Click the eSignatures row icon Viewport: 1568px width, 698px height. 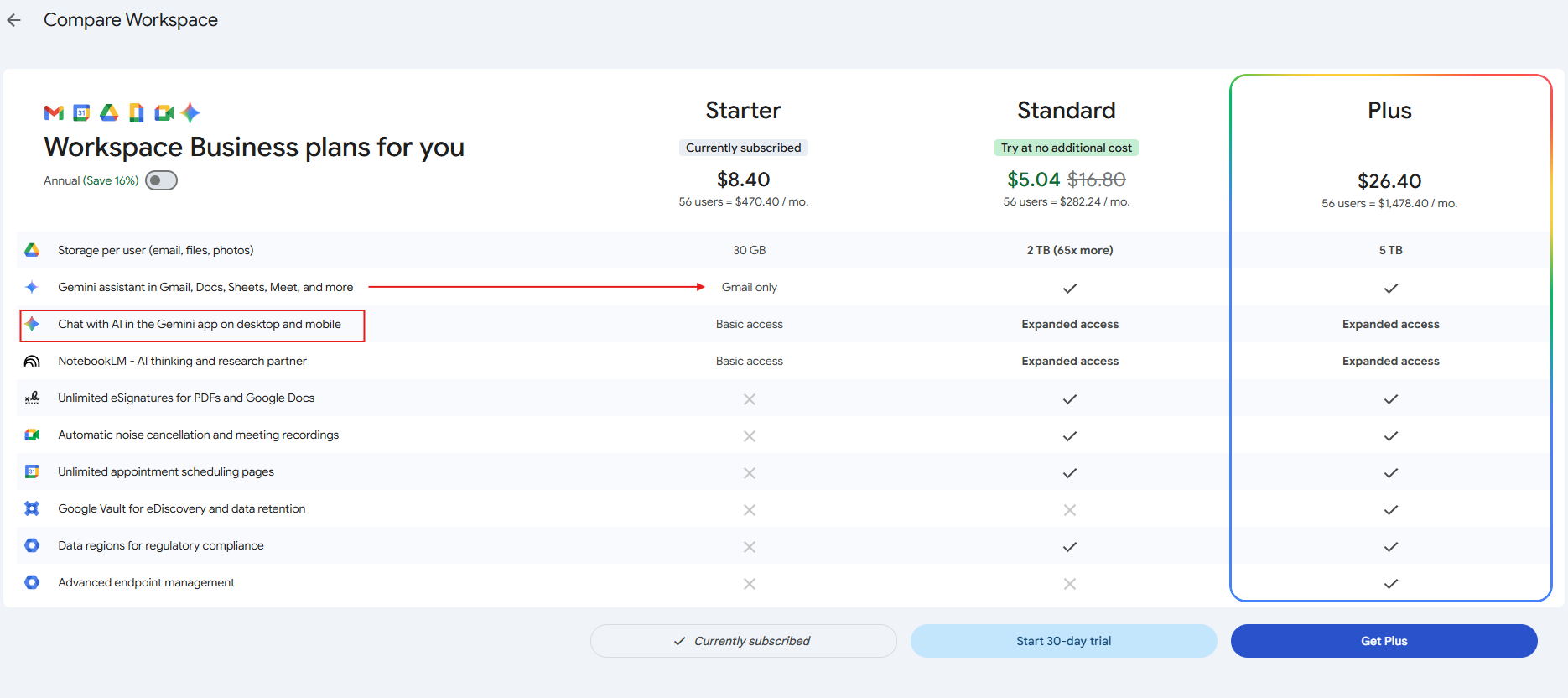tap(32, 398)
